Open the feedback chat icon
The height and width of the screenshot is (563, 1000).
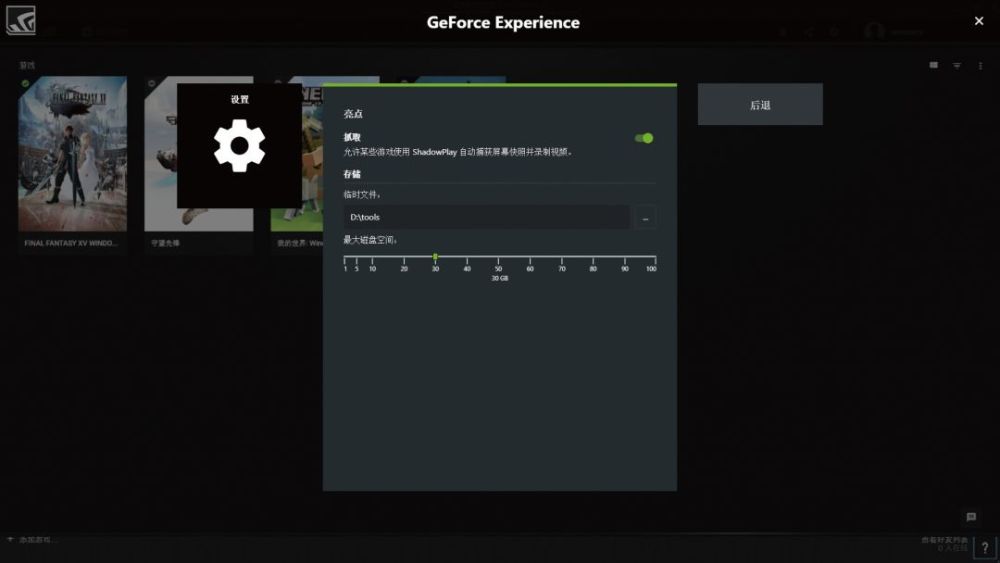coord(971,516)
